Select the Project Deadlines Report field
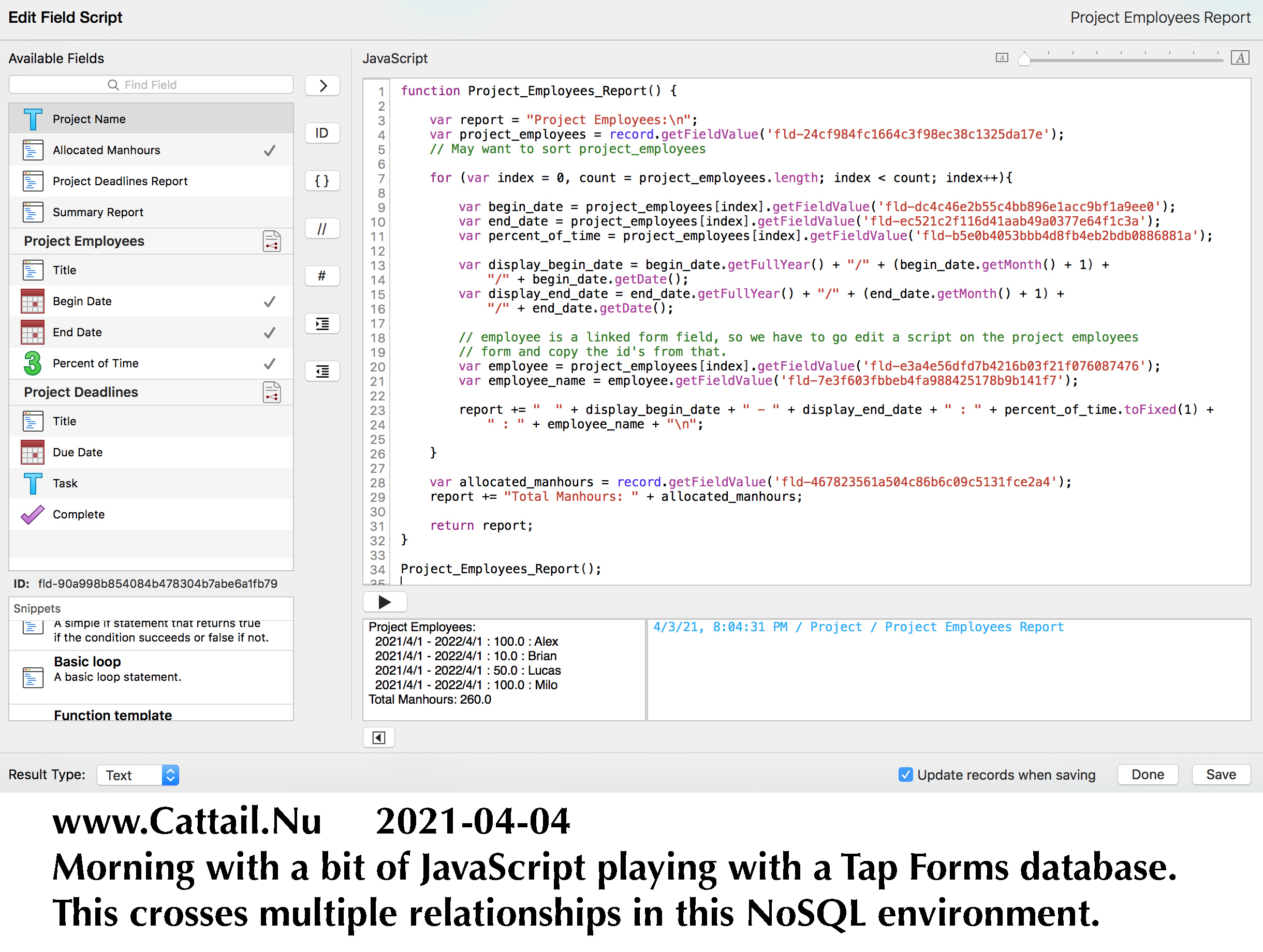This screenshot has height=952, width=1263. pos(151,182)
